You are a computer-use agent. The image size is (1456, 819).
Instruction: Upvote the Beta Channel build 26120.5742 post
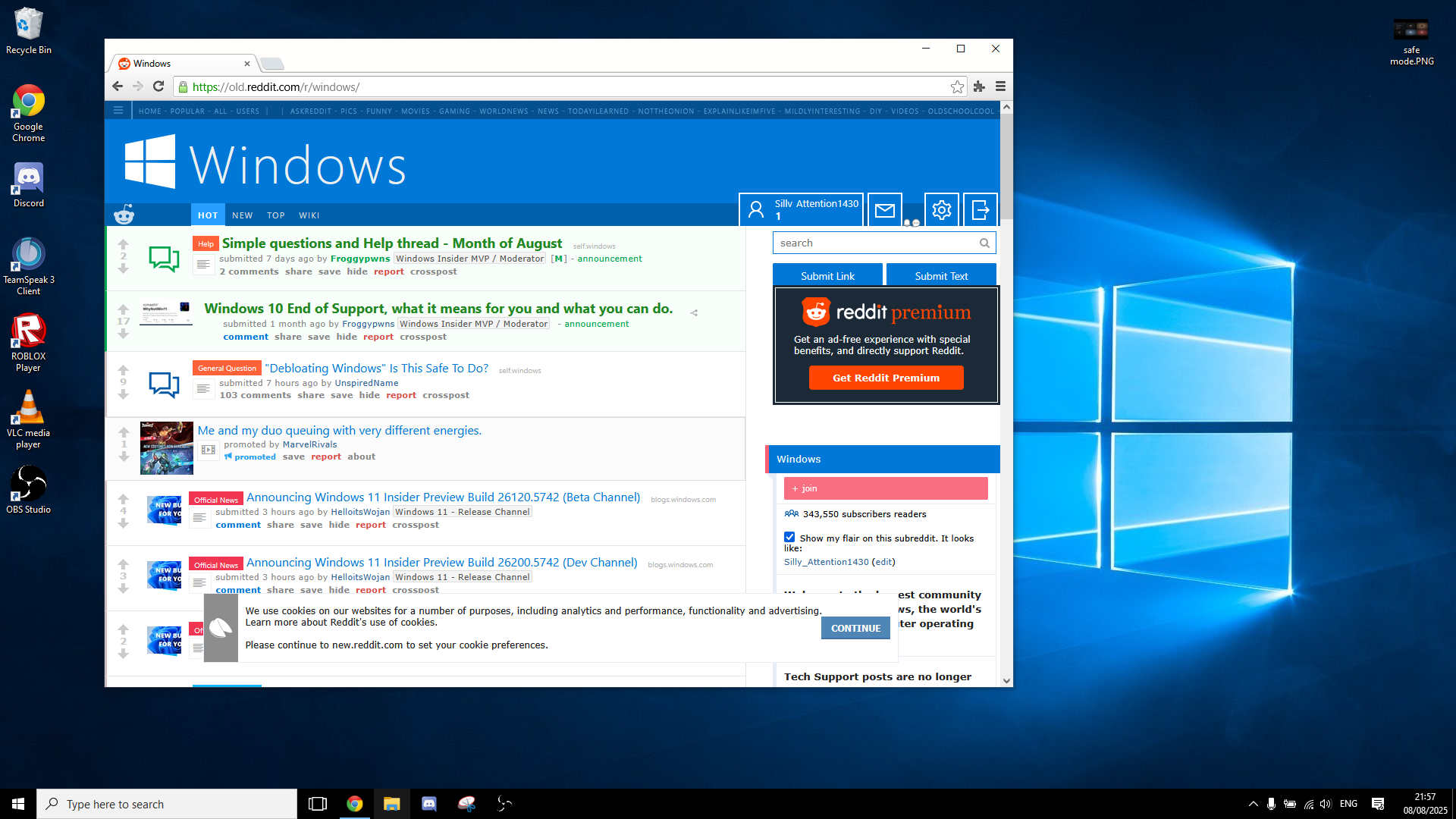pos(124,499)
